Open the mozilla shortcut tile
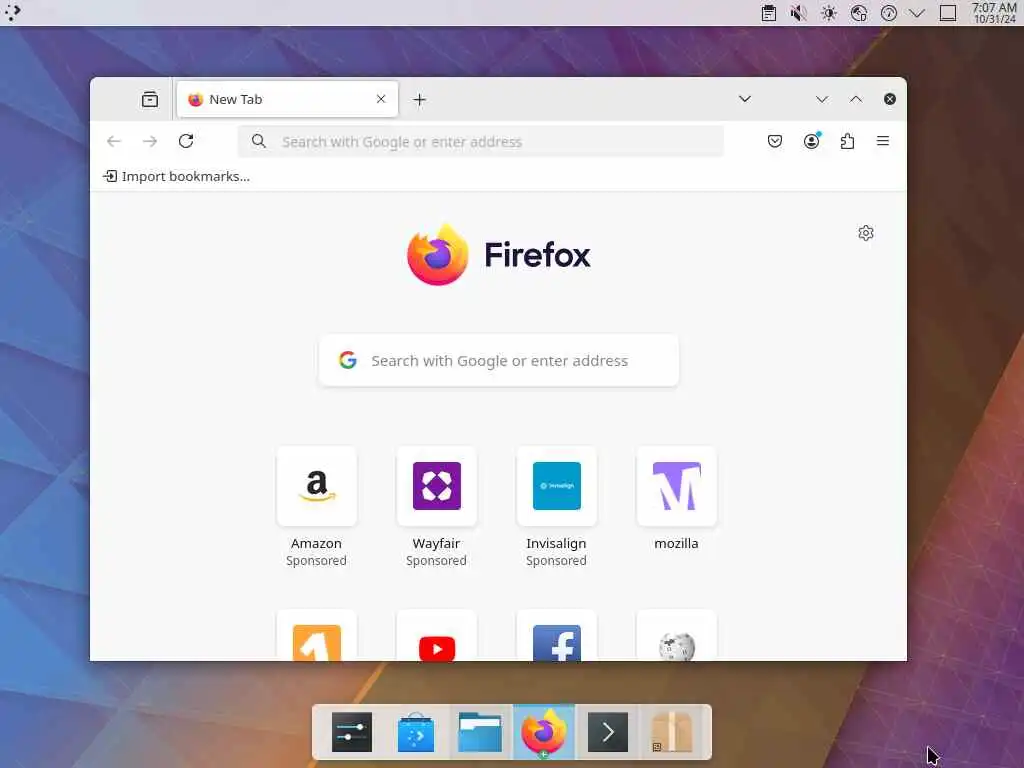 pos(677,487)
